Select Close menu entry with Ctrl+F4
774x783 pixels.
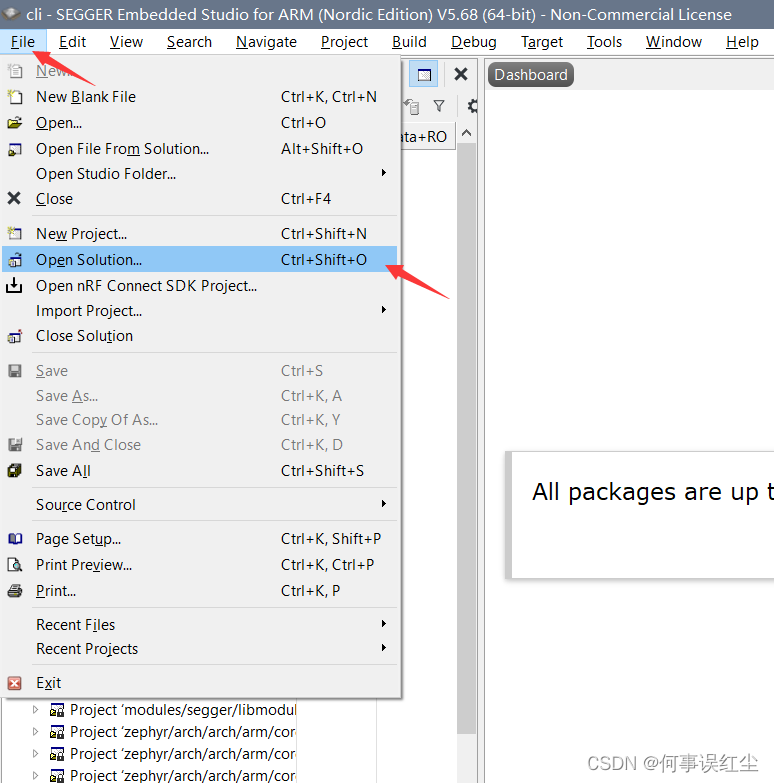point(200,198)
